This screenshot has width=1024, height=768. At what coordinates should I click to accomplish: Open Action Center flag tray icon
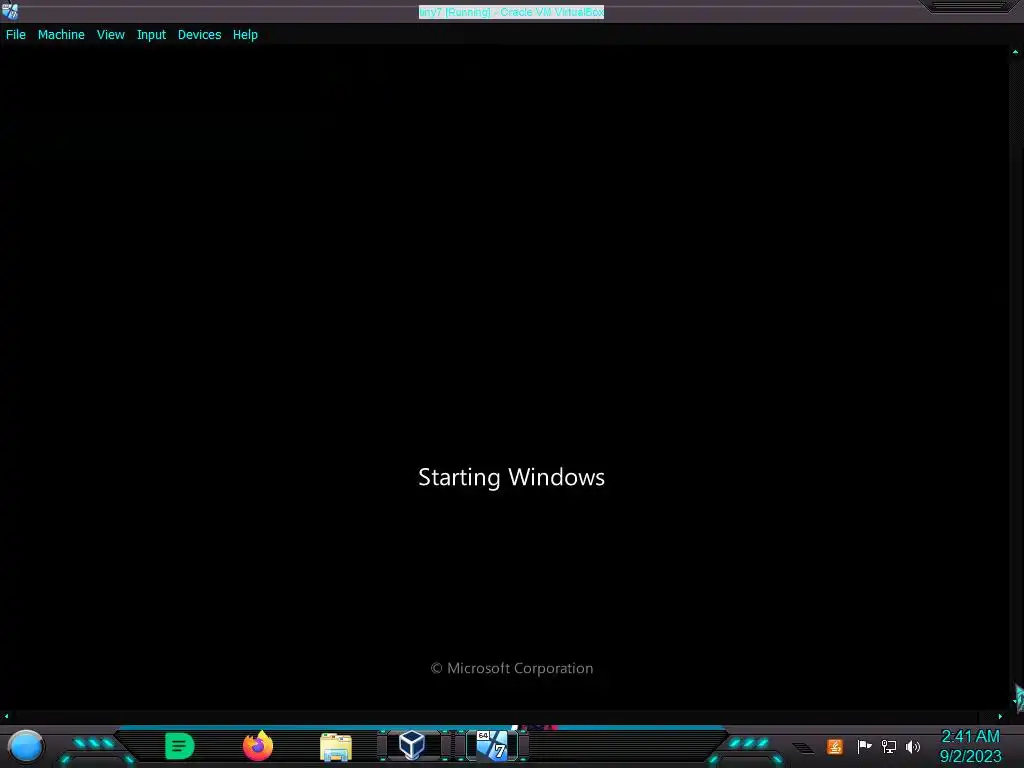coord(865,746)
